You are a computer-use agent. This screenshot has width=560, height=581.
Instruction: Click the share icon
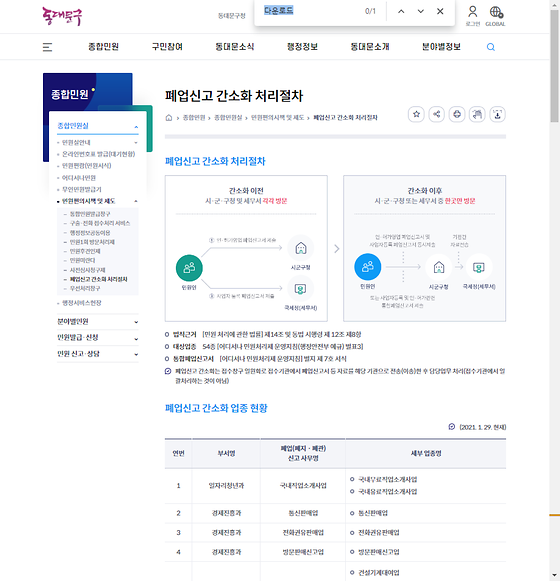(437, 114)
